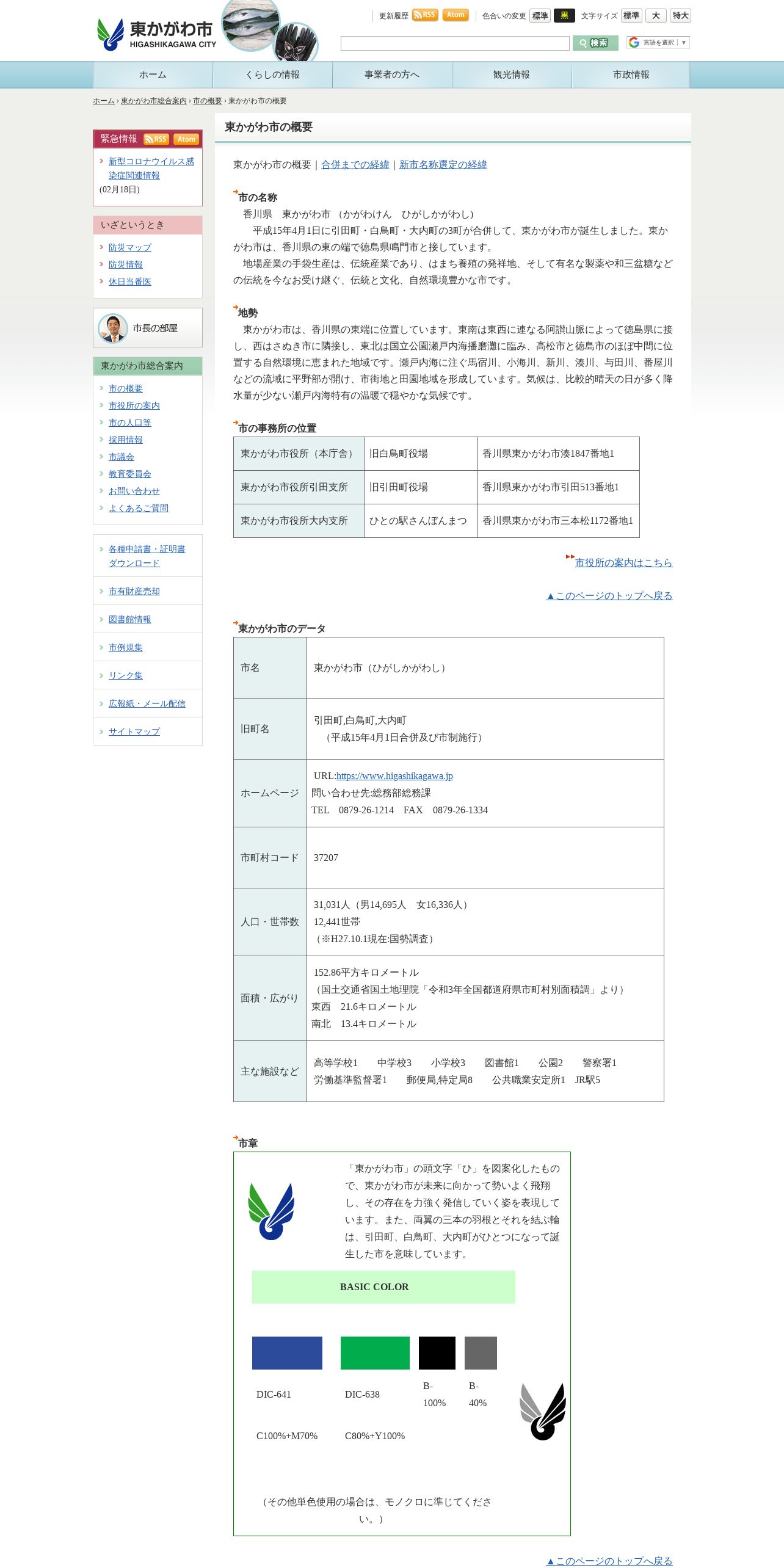This screenshot has height=1568, width=784.
Task: Click the monochrome city emblem image
Action: tap(542, 1412)
